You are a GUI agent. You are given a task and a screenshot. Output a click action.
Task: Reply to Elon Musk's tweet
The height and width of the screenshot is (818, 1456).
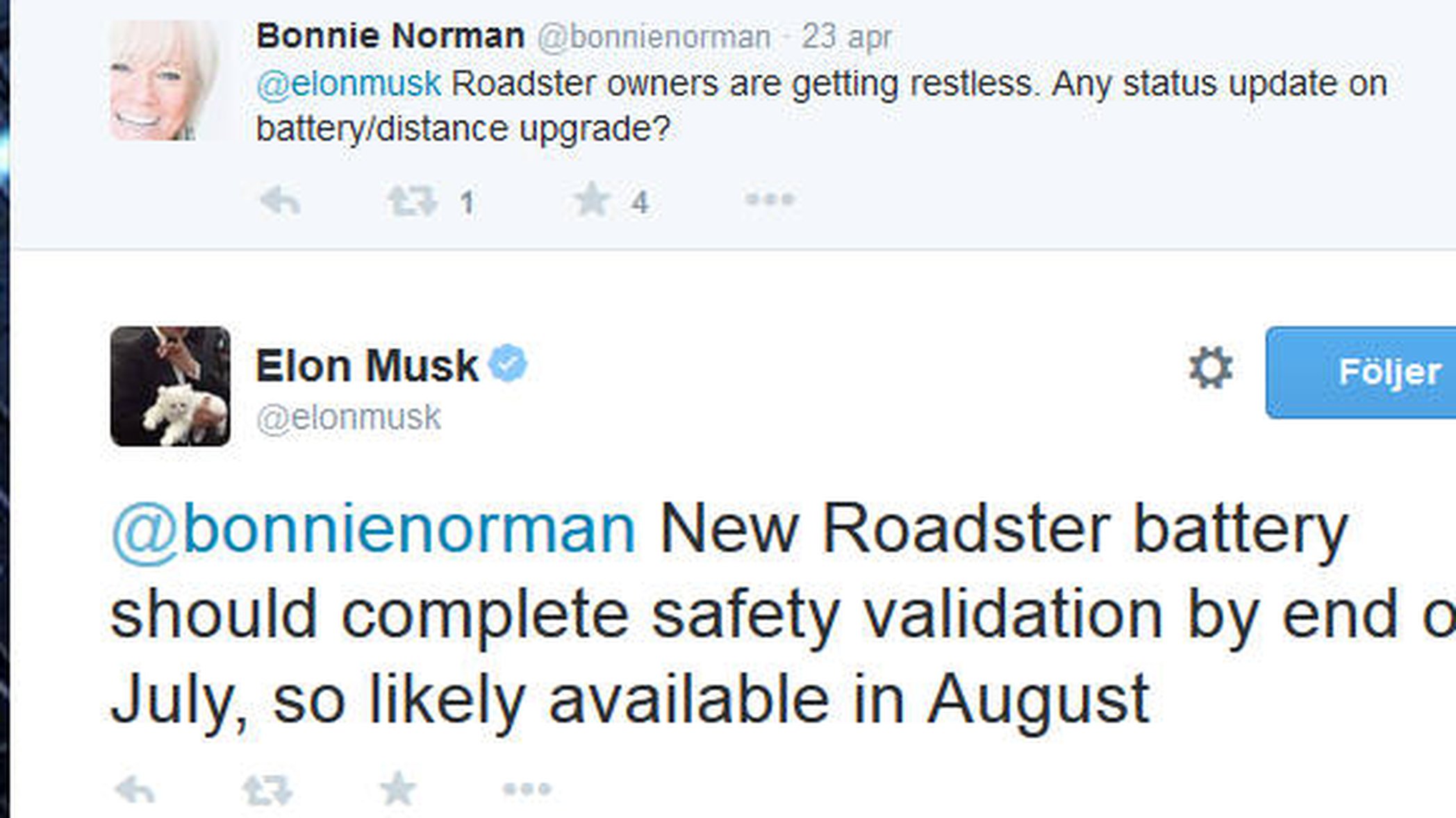135,790
